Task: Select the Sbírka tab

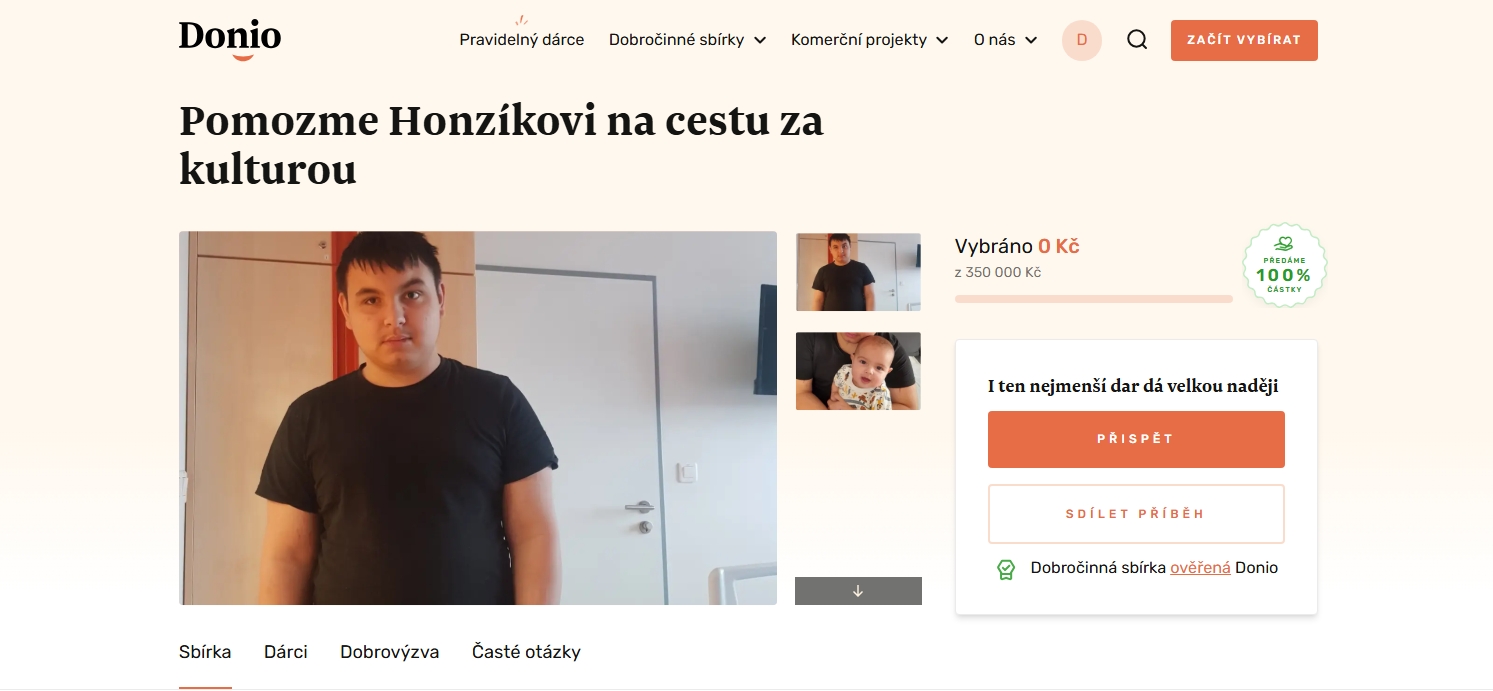Action: tap(205, 652)
